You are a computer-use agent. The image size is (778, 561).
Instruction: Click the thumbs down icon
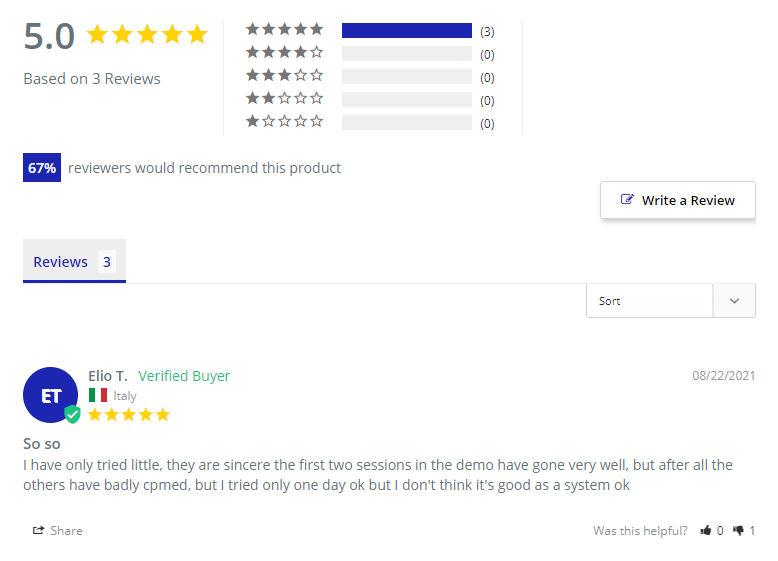(739, 531)
